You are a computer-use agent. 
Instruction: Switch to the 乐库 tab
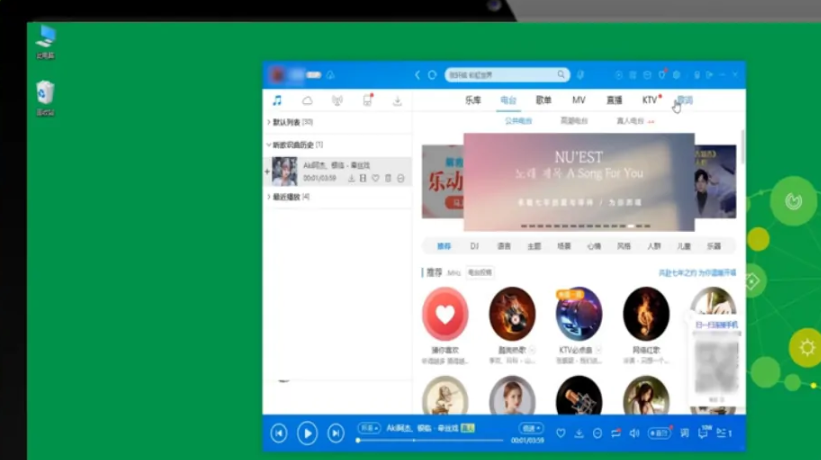coord(473,100)
